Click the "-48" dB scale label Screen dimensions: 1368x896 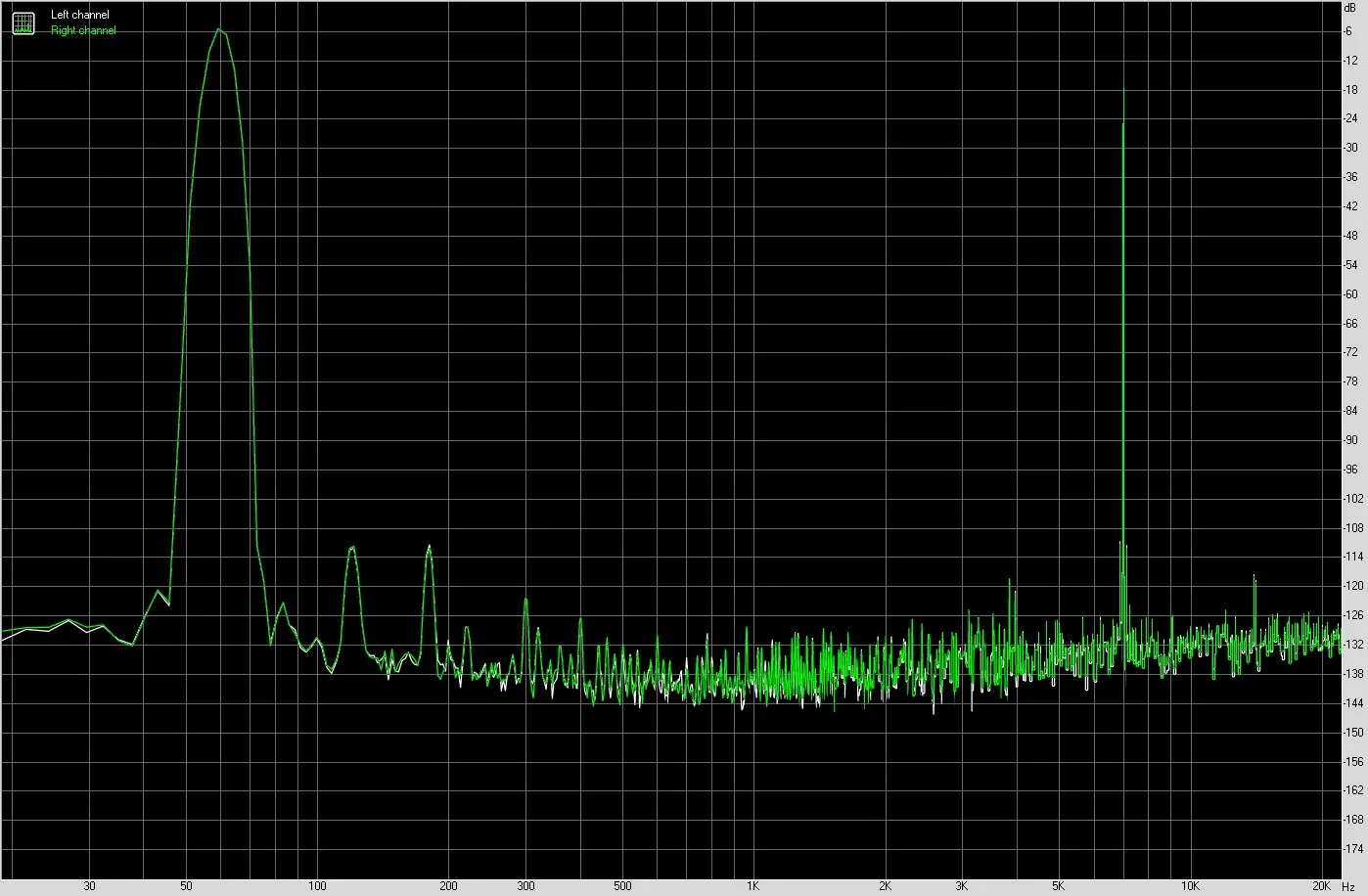(1350, 236)
